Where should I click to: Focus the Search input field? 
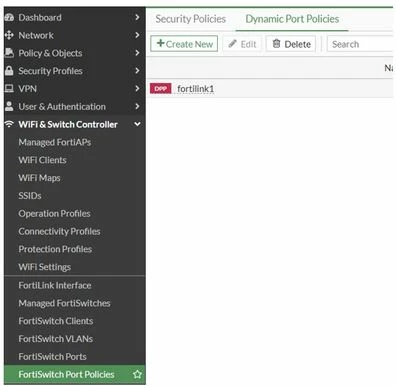[x=361, y=44]
